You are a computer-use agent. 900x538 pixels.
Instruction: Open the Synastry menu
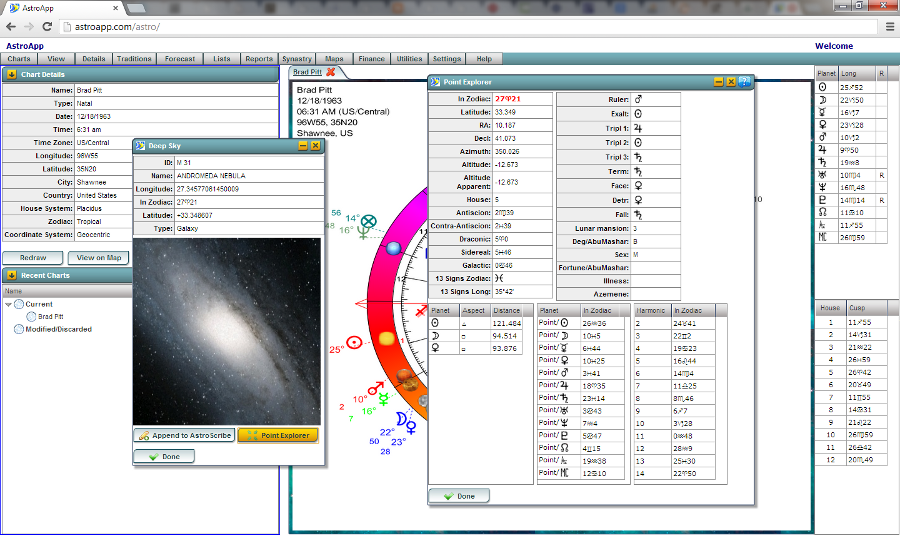[296, 59]
